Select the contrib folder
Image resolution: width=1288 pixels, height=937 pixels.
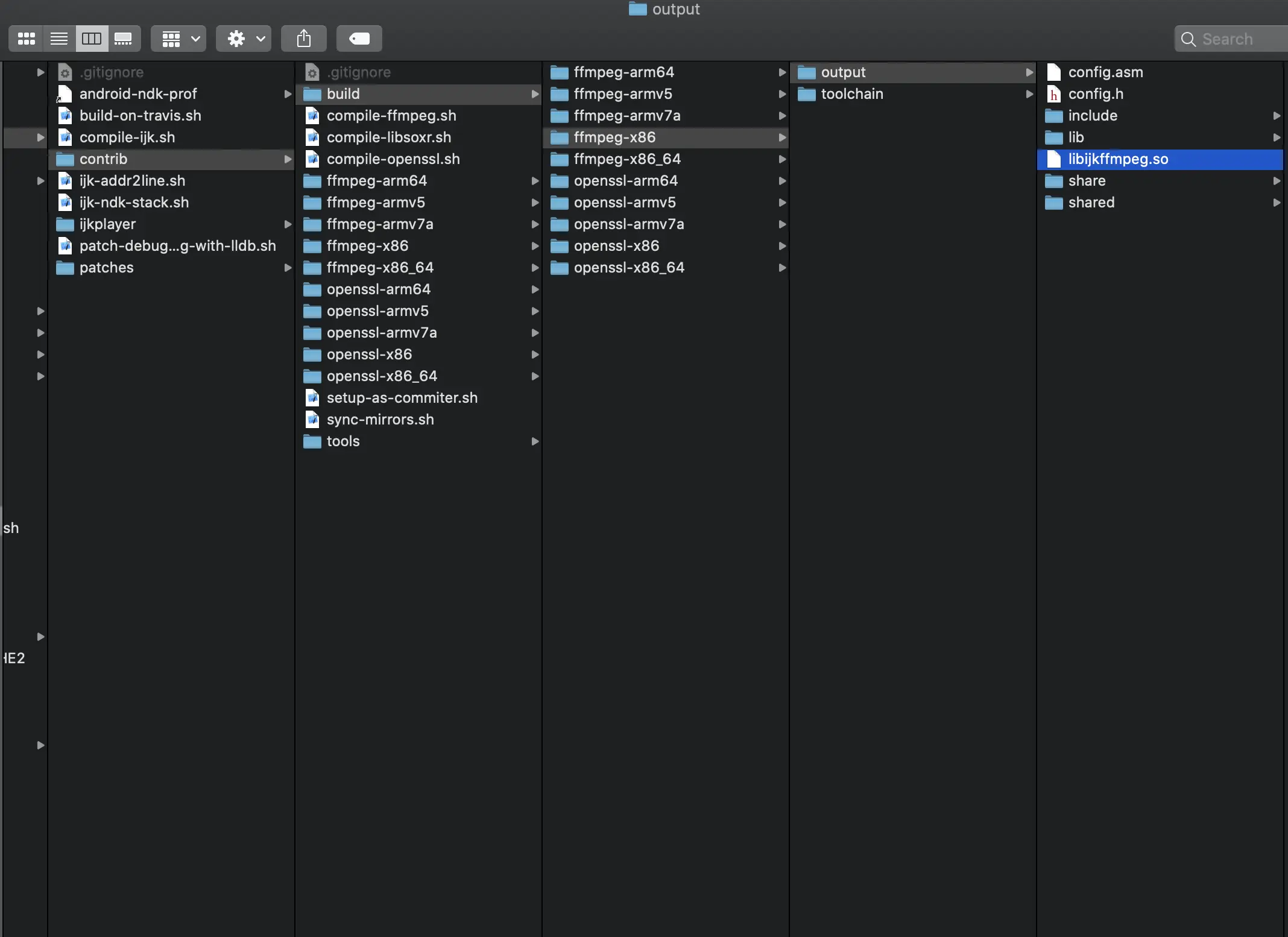pos(171,159)
